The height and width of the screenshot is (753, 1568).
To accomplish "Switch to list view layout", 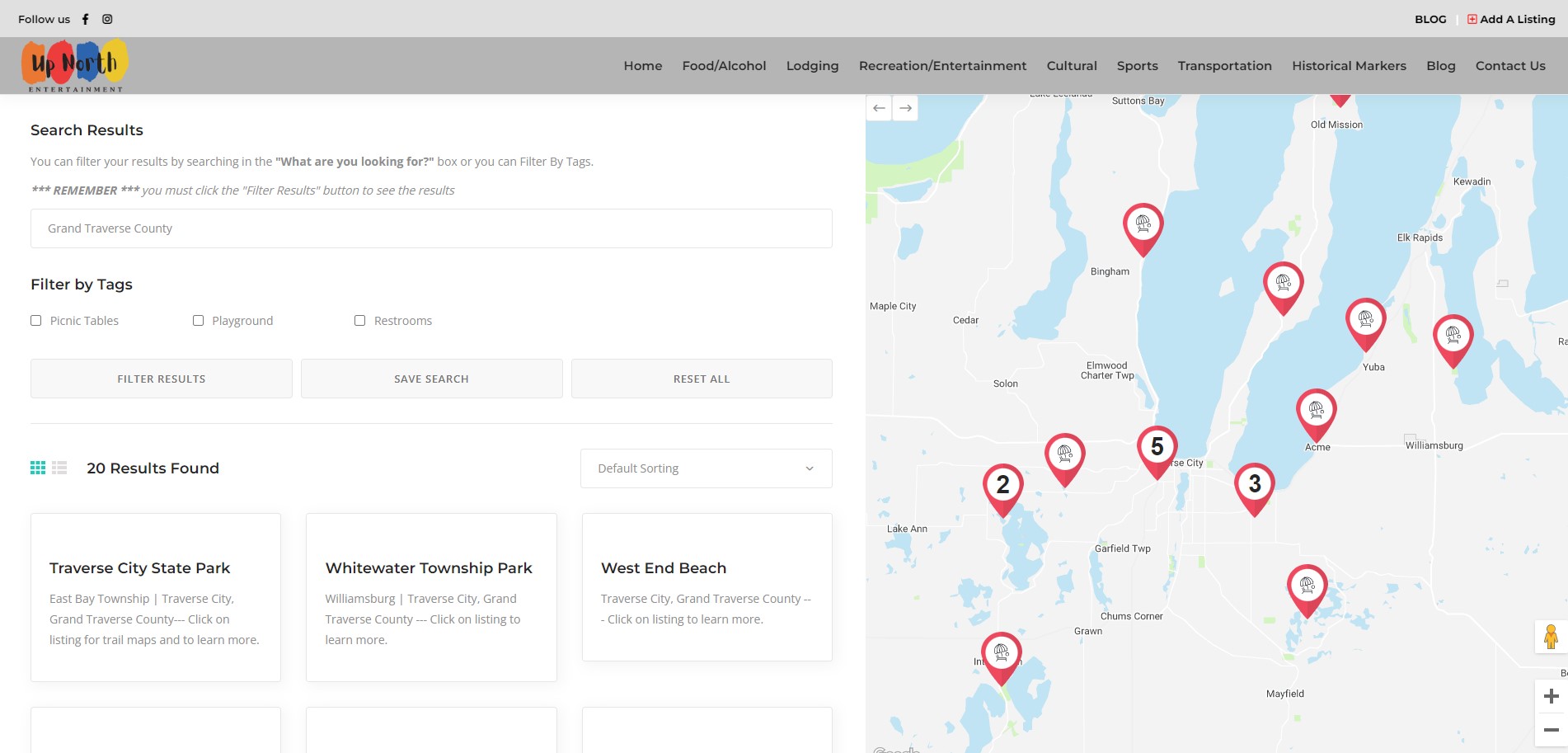I will point(59,468).
